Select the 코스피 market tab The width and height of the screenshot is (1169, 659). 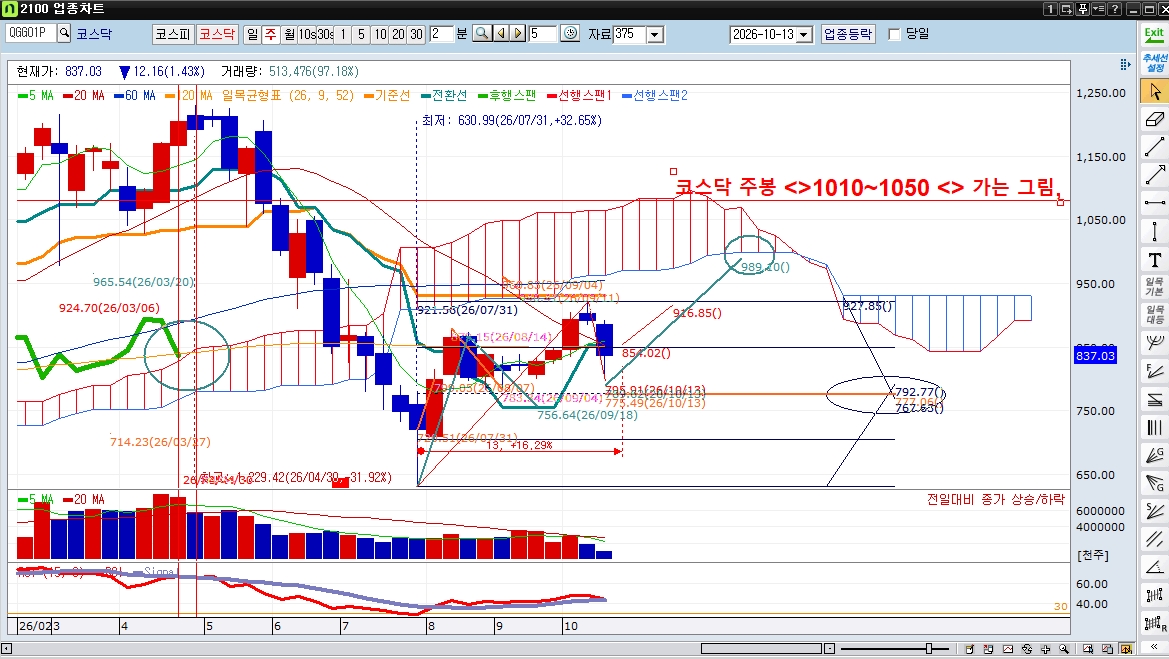pos(173,34)
